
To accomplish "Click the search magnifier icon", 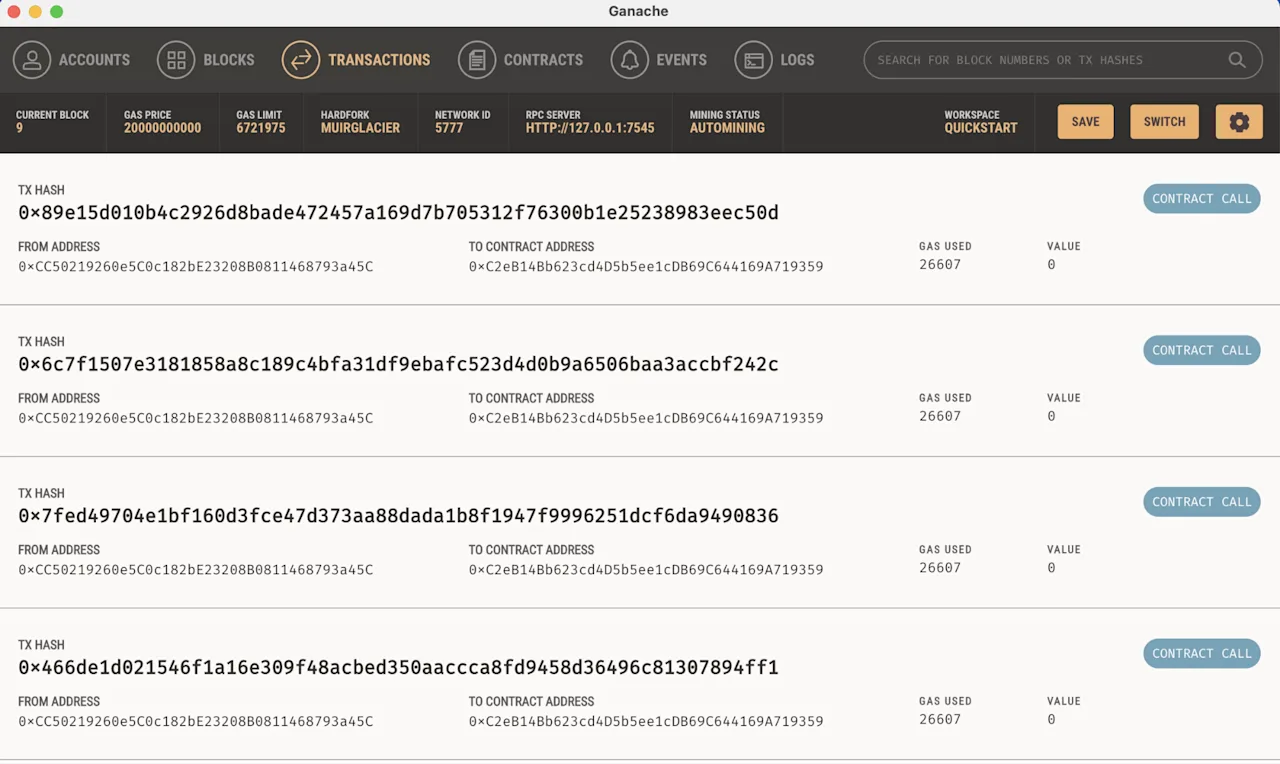I will [x=1237, y=60].
